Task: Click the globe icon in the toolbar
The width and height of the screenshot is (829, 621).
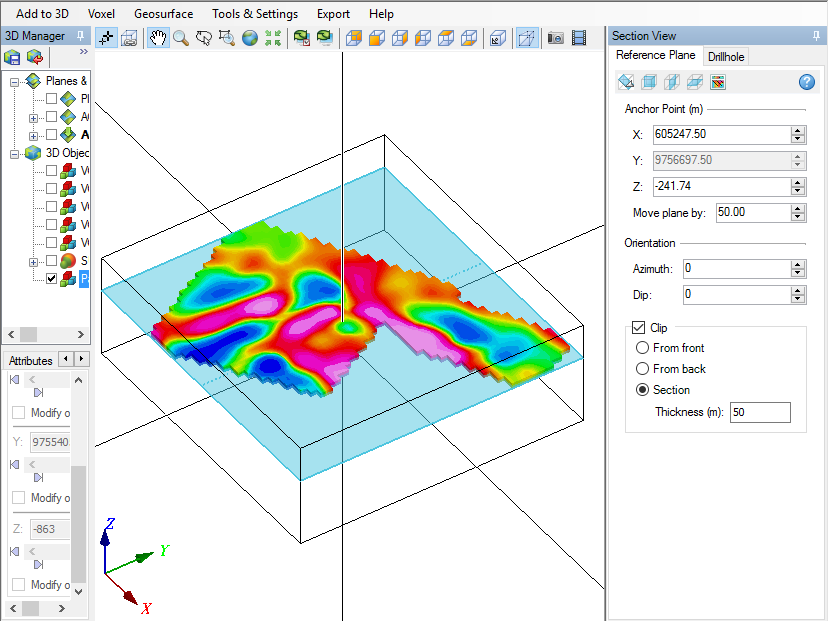Action: pos(249,38)
